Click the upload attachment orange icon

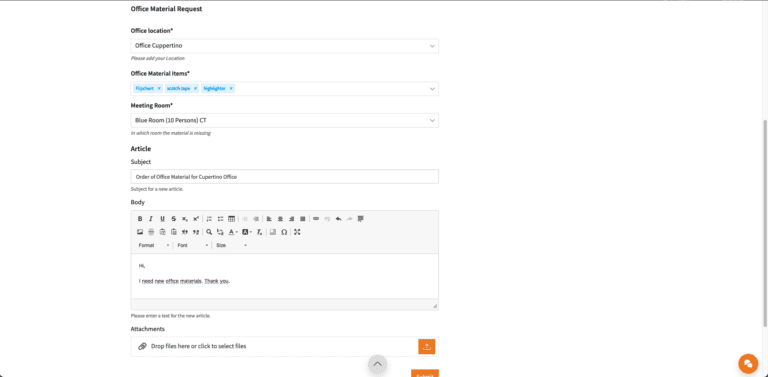(x=427, y=346)
